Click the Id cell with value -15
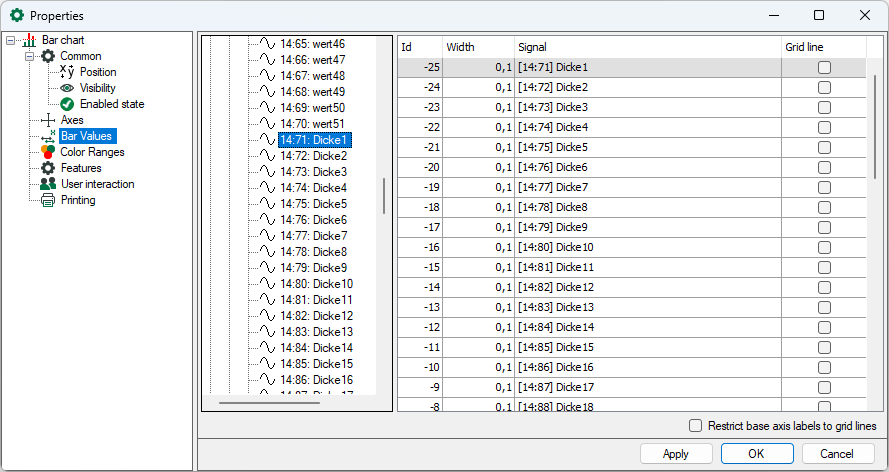 coord(420,267)
